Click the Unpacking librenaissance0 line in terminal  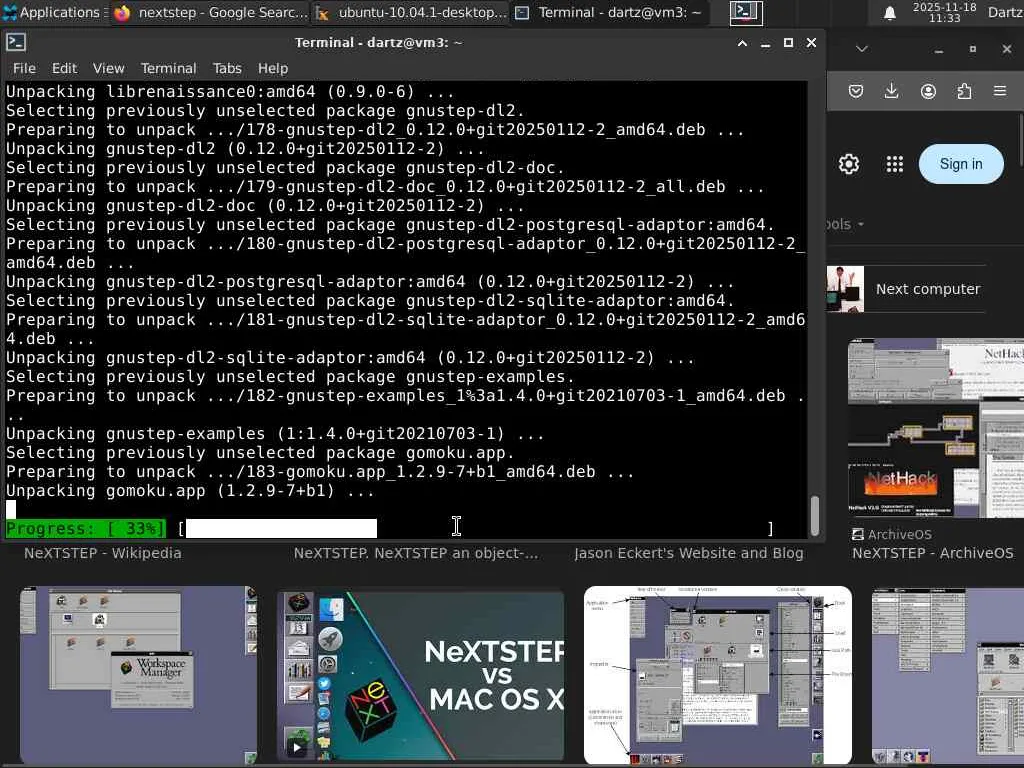tap(230, 91)
